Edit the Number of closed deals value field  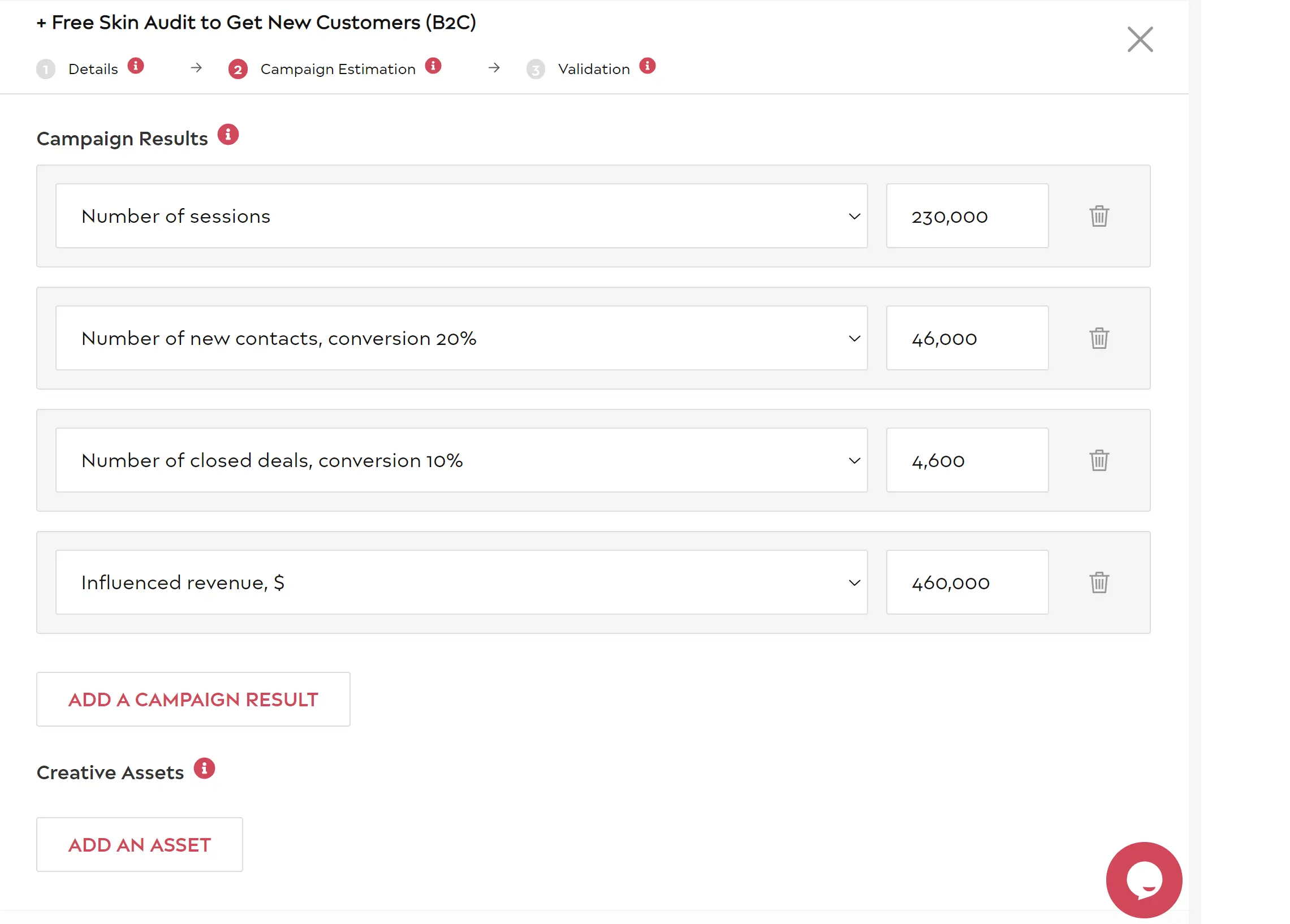tap(967, 460)
